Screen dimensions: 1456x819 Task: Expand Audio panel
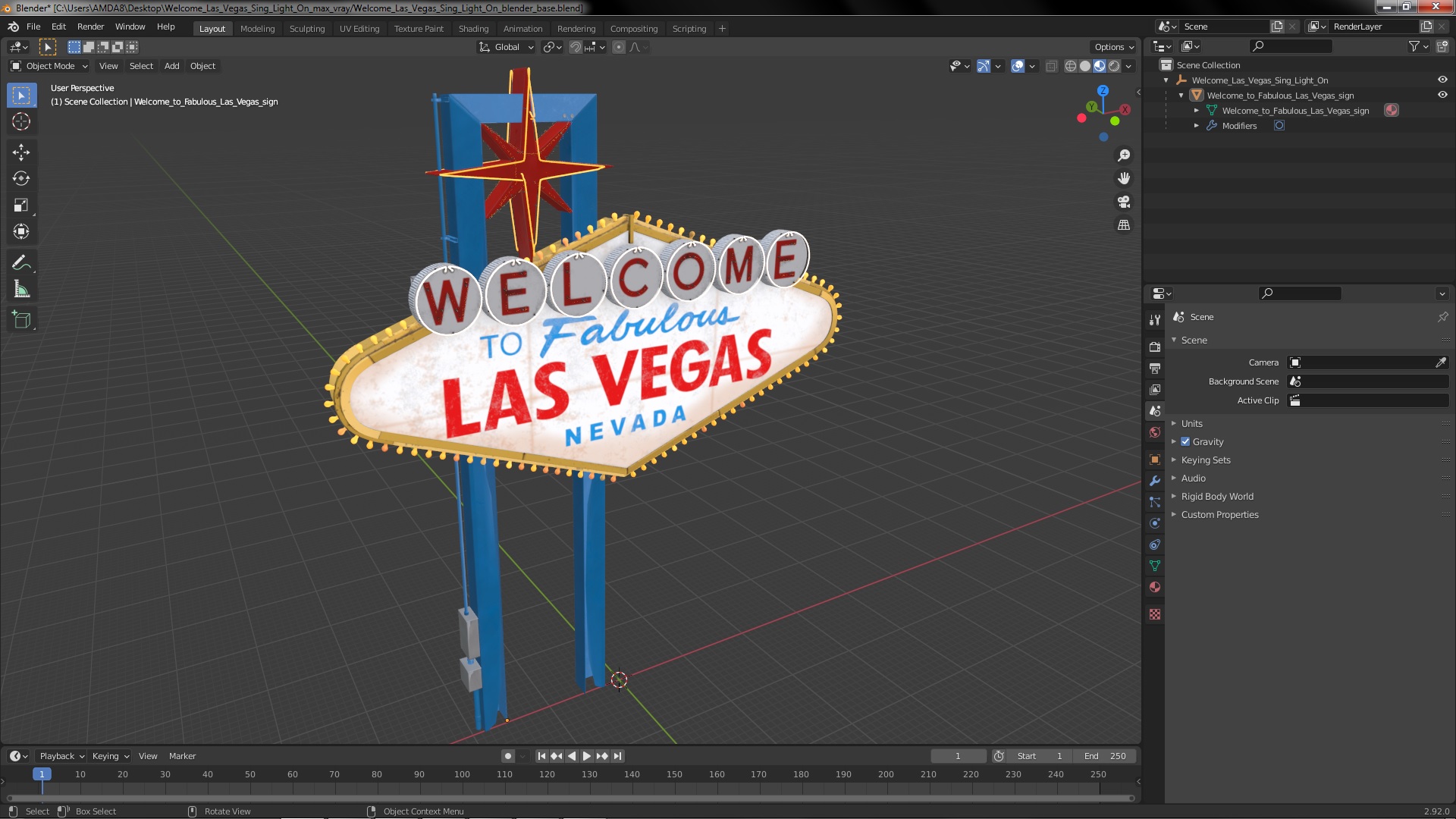[1193, 479]
